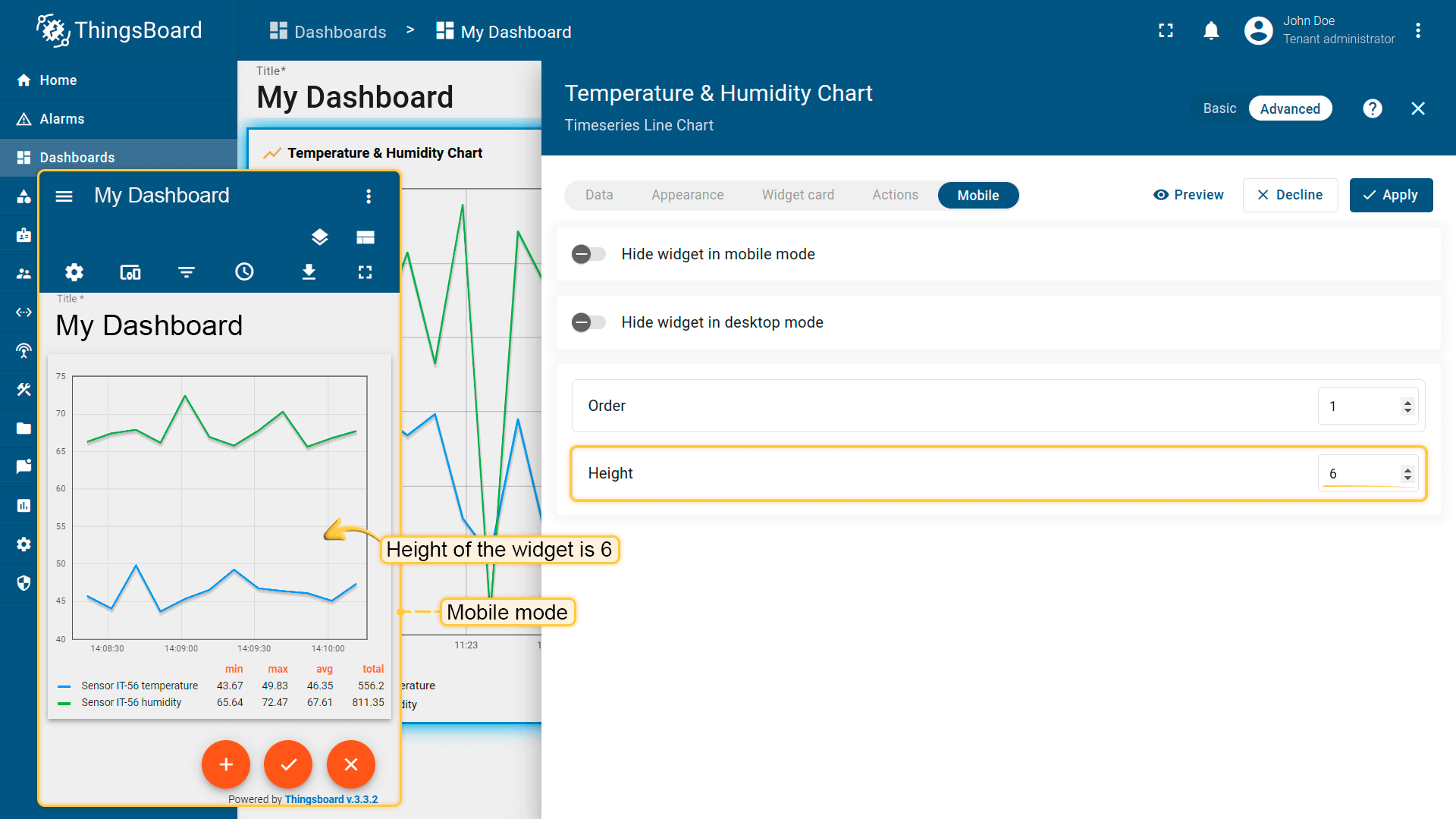The image size is (1456, 819).
Task: Open the Widget card tab
Action: click(x=798, y=195)
